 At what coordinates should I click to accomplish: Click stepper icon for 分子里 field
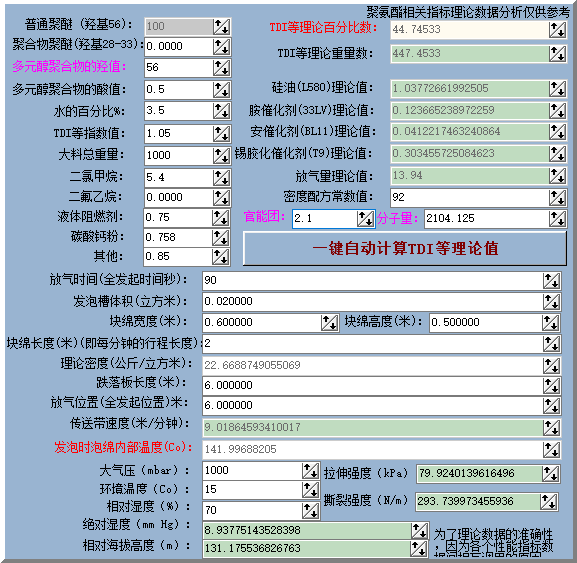pyautogui.click(x=557, y=219)
